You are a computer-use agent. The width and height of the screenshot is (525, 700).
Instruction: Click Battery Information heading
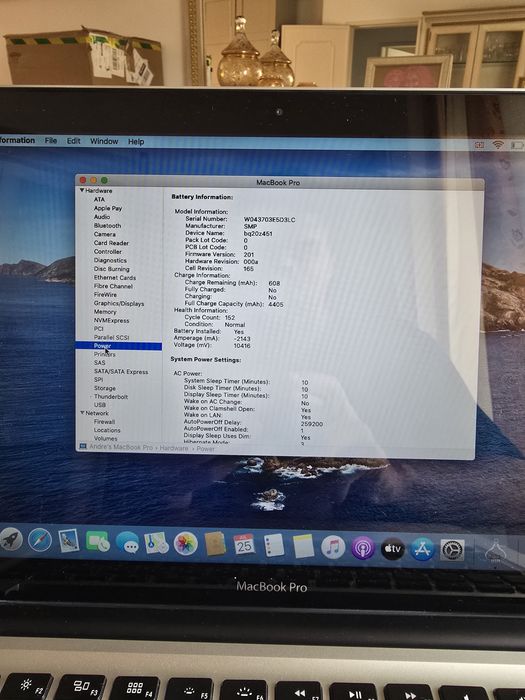coord(202,197)
